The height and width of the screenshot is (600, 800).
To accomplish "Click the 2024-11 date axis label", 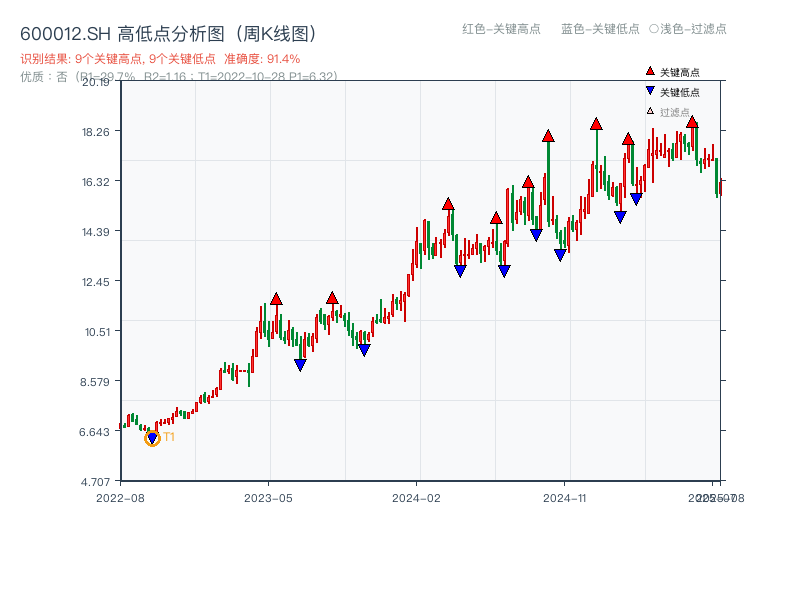I will tap(565, 498).
